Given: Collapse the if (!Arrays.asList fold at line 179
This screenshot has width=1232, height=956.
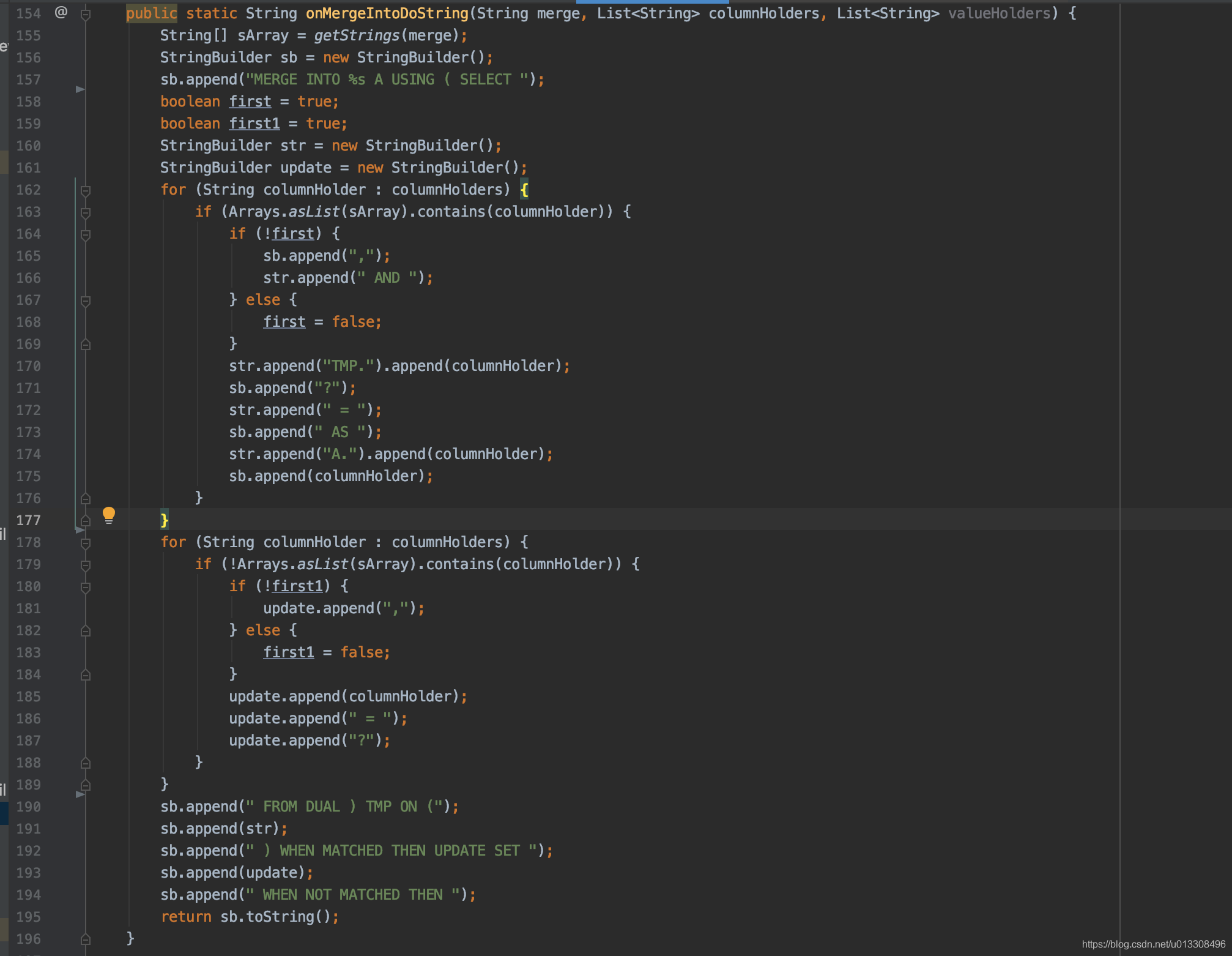Looking at the screenshot, I should [x=86, y=565].
